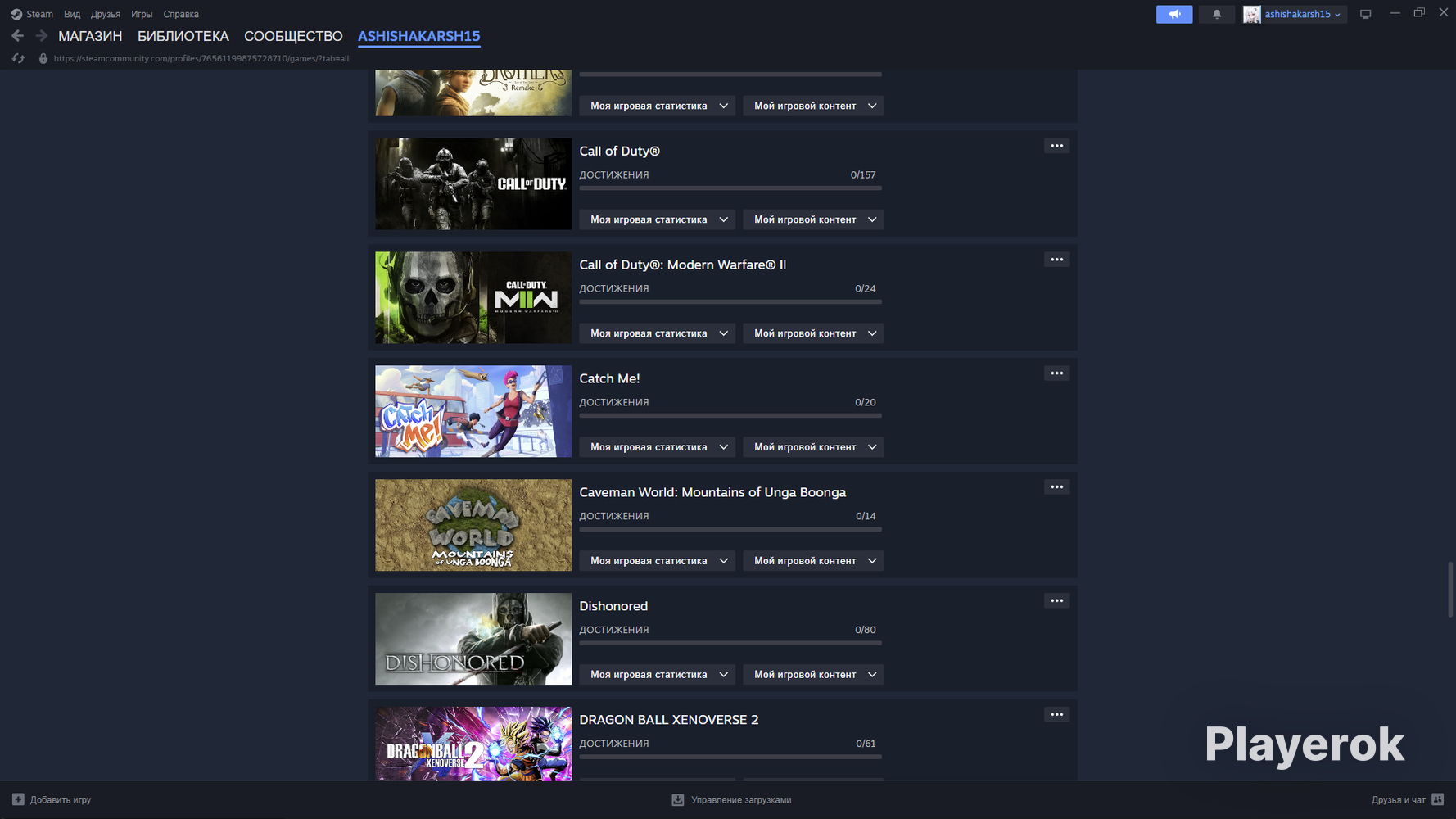The width and height of the screenshot is (1456, 819).
Task: Expand 'Моя игровая статистика' for Catch Me!
Action: coord(658,447)
